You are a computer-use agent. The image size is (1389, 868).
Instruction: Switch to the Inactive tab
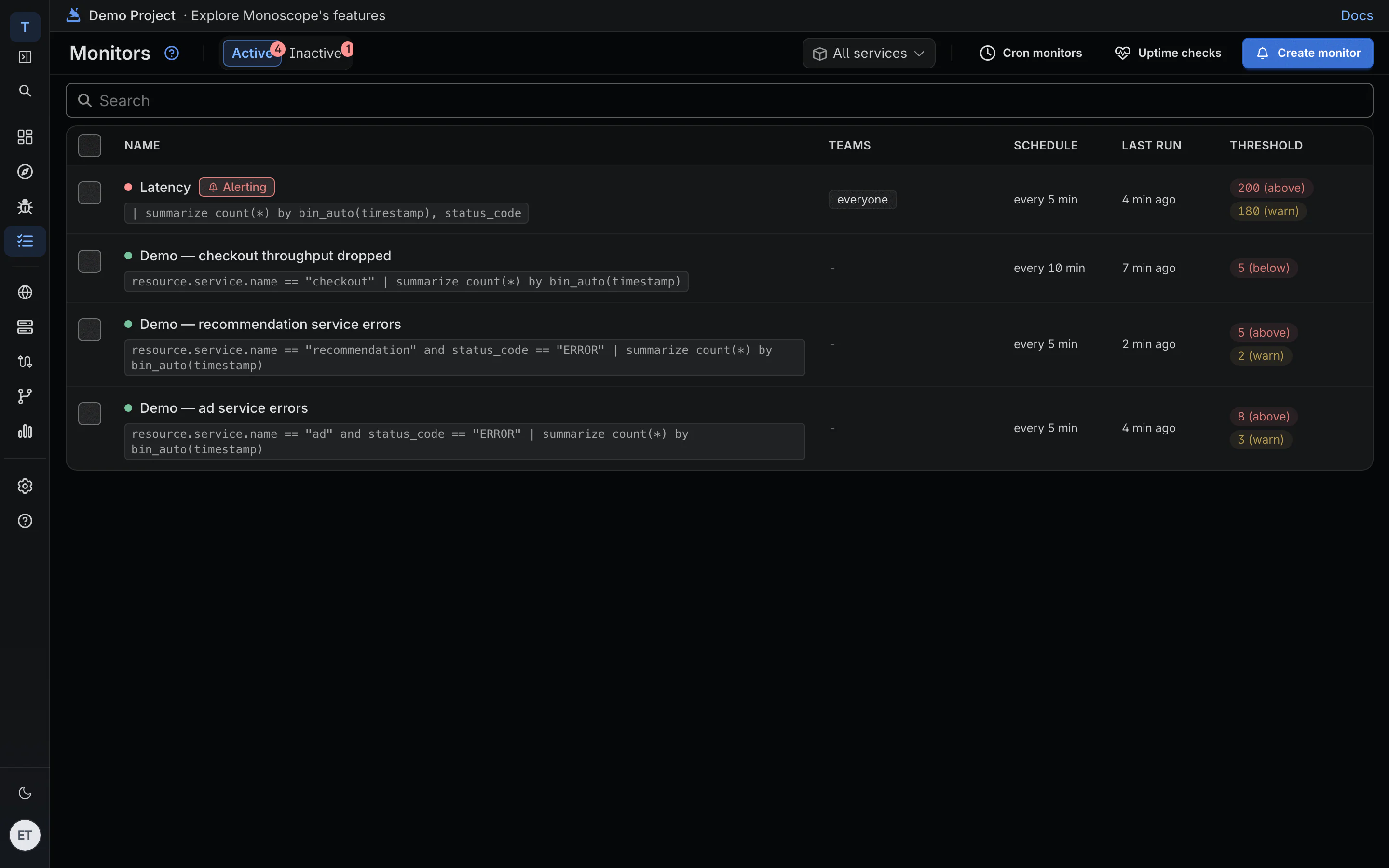point(316,53)
